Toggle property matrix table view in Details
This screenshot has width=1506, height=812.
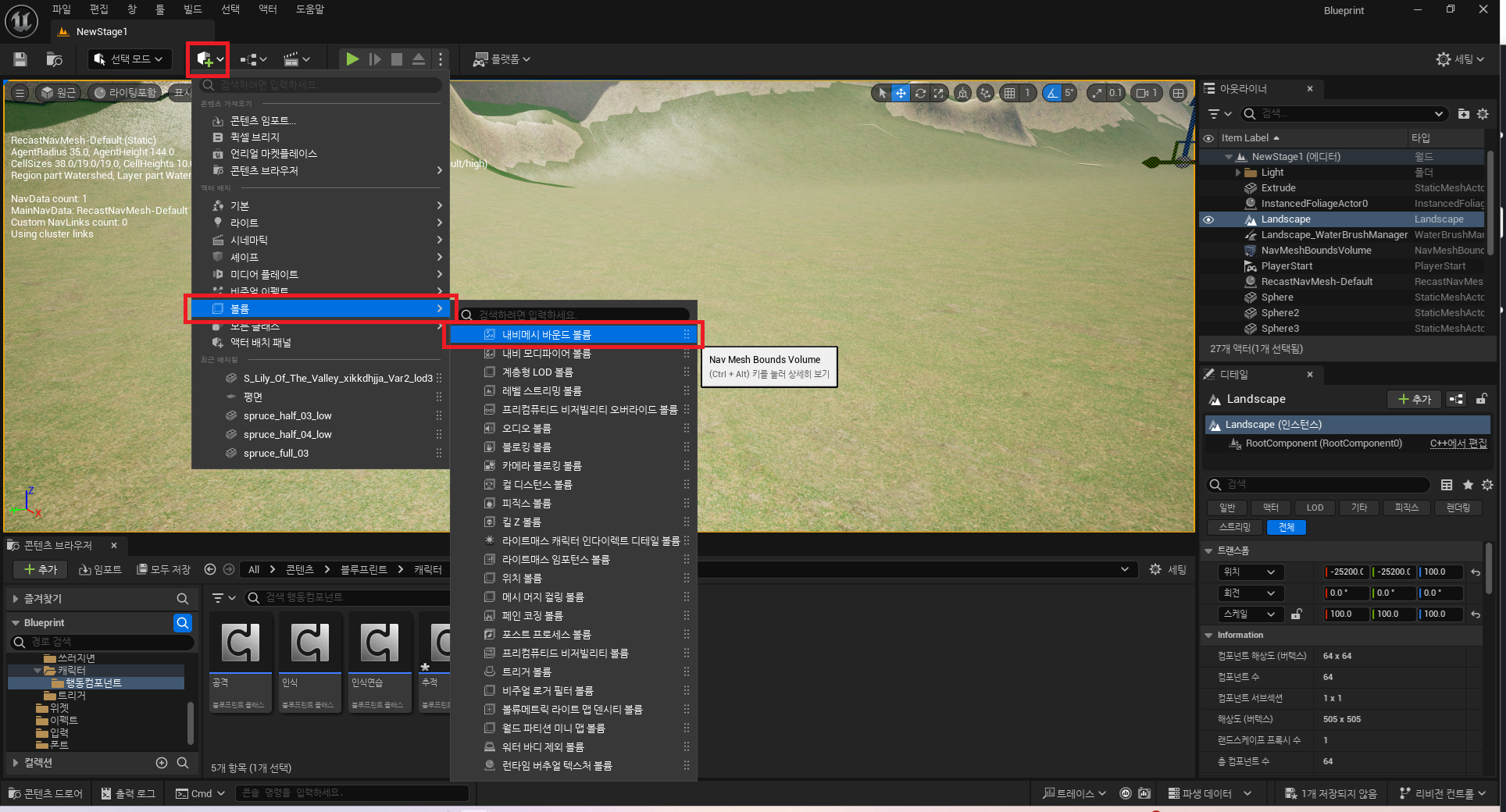pos(1447,485)
